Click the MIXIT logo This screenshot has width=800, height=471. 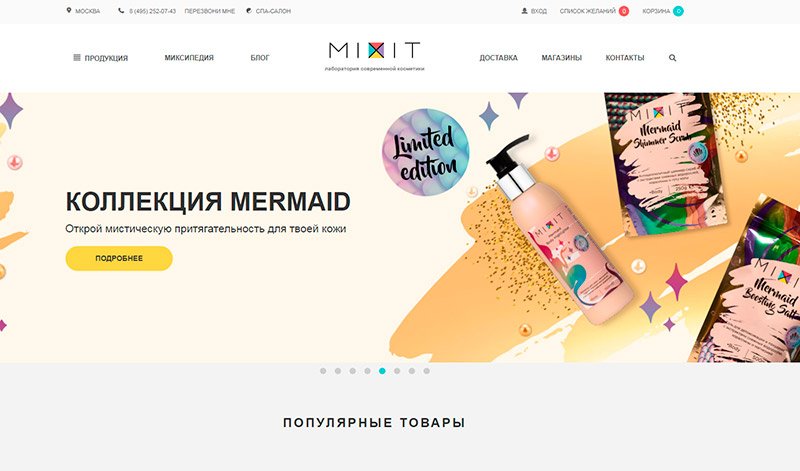(x=374, y=56)
